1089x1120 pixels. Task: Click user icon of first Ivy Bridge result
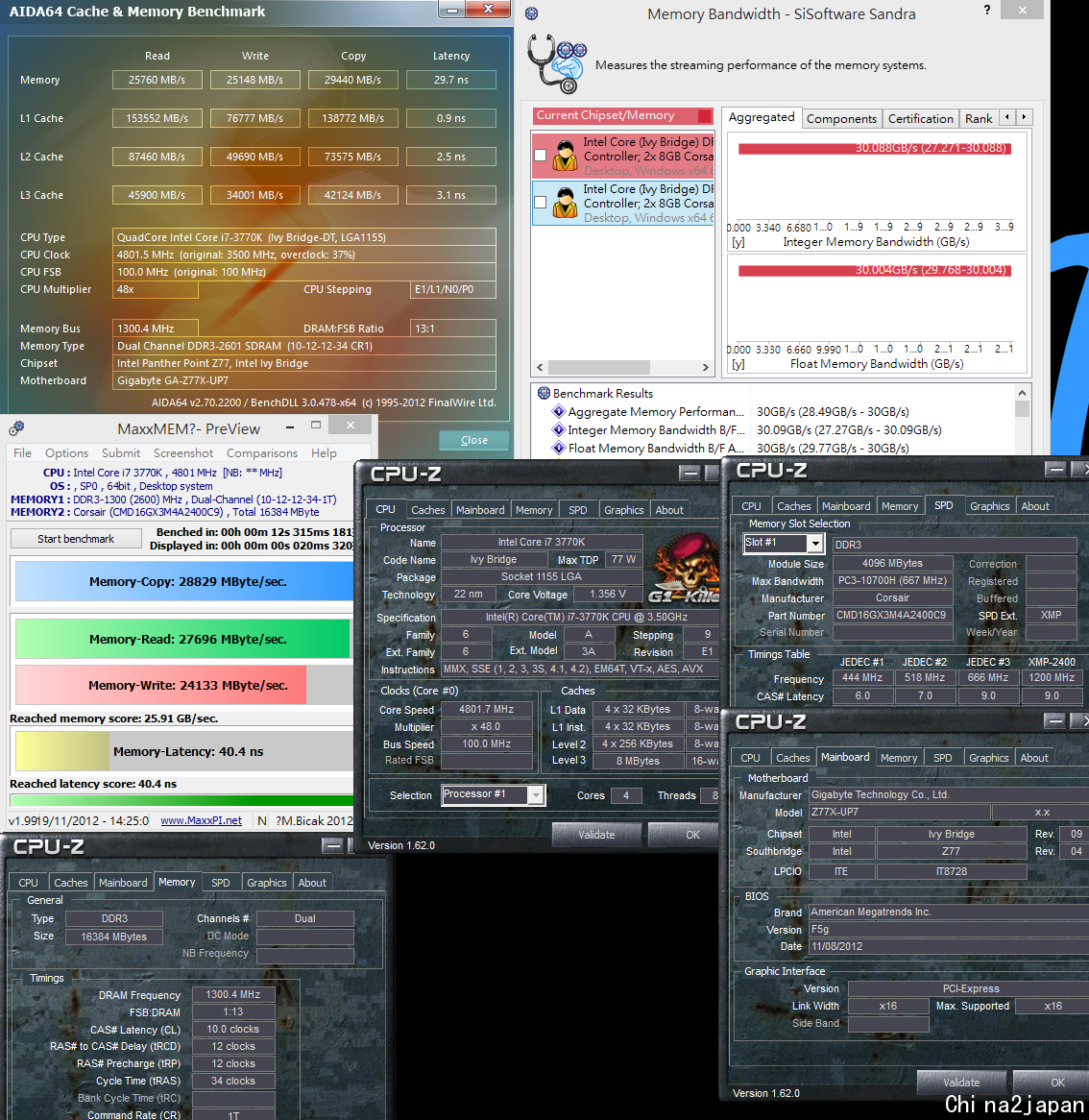click(565, 155)
